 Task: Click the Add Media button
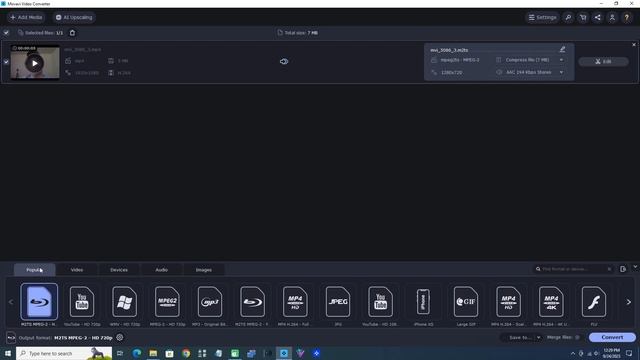tap(26, 18)
